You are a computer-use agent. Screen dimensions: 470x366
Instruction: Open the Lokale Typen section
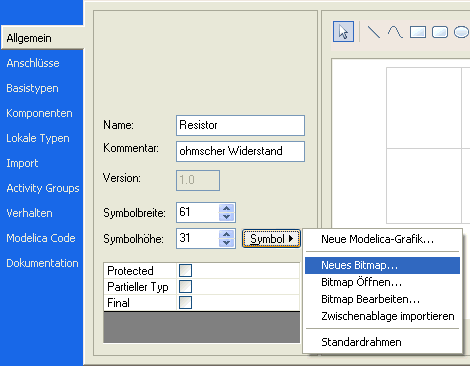tap(38, 138)
